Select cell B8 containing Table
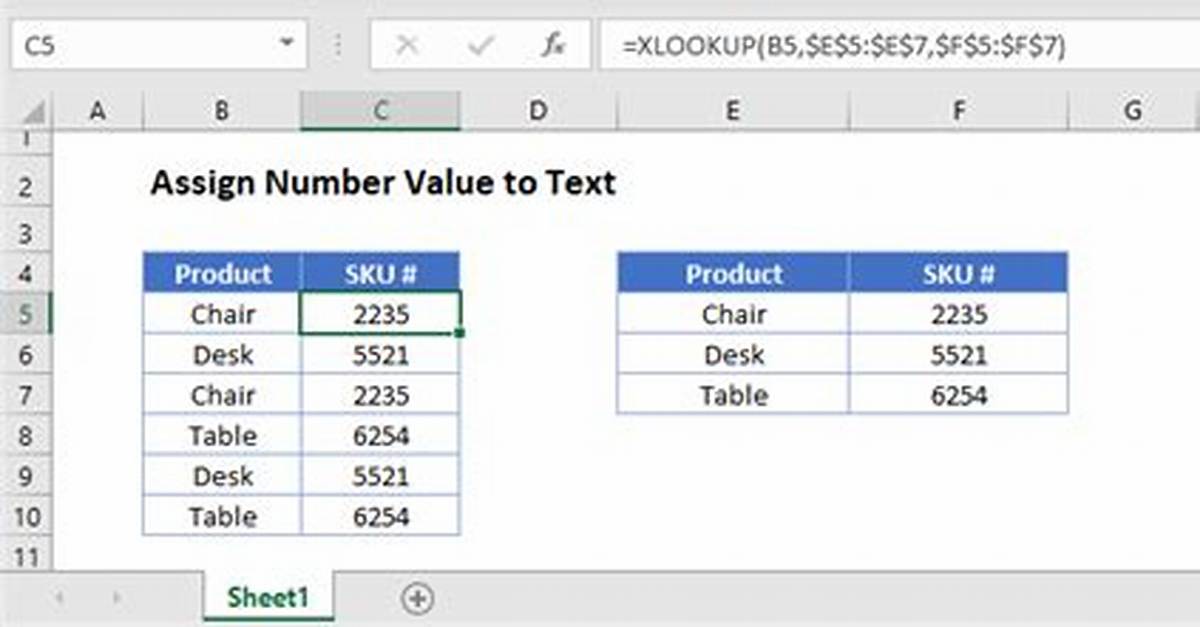Image resolution: width=1200 pixels, height=627 pixels. tap(222, 435)
